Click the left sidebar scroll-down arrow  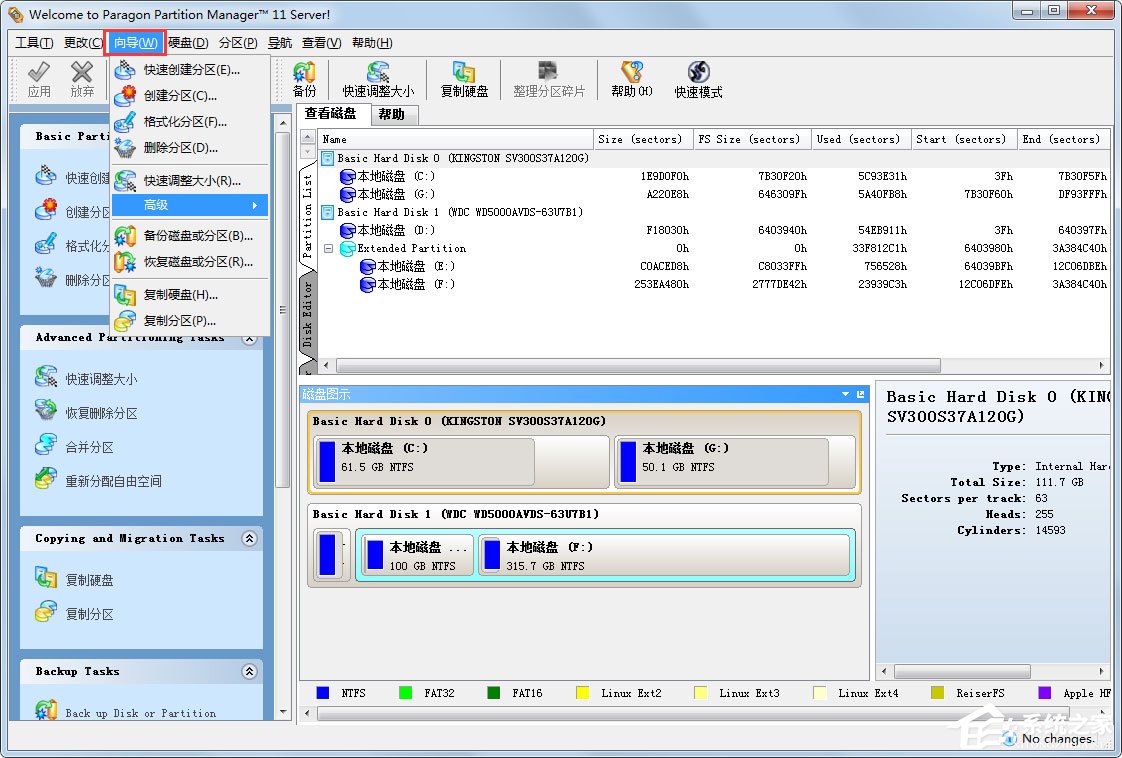pyautogui.click(x=283, y=712)
